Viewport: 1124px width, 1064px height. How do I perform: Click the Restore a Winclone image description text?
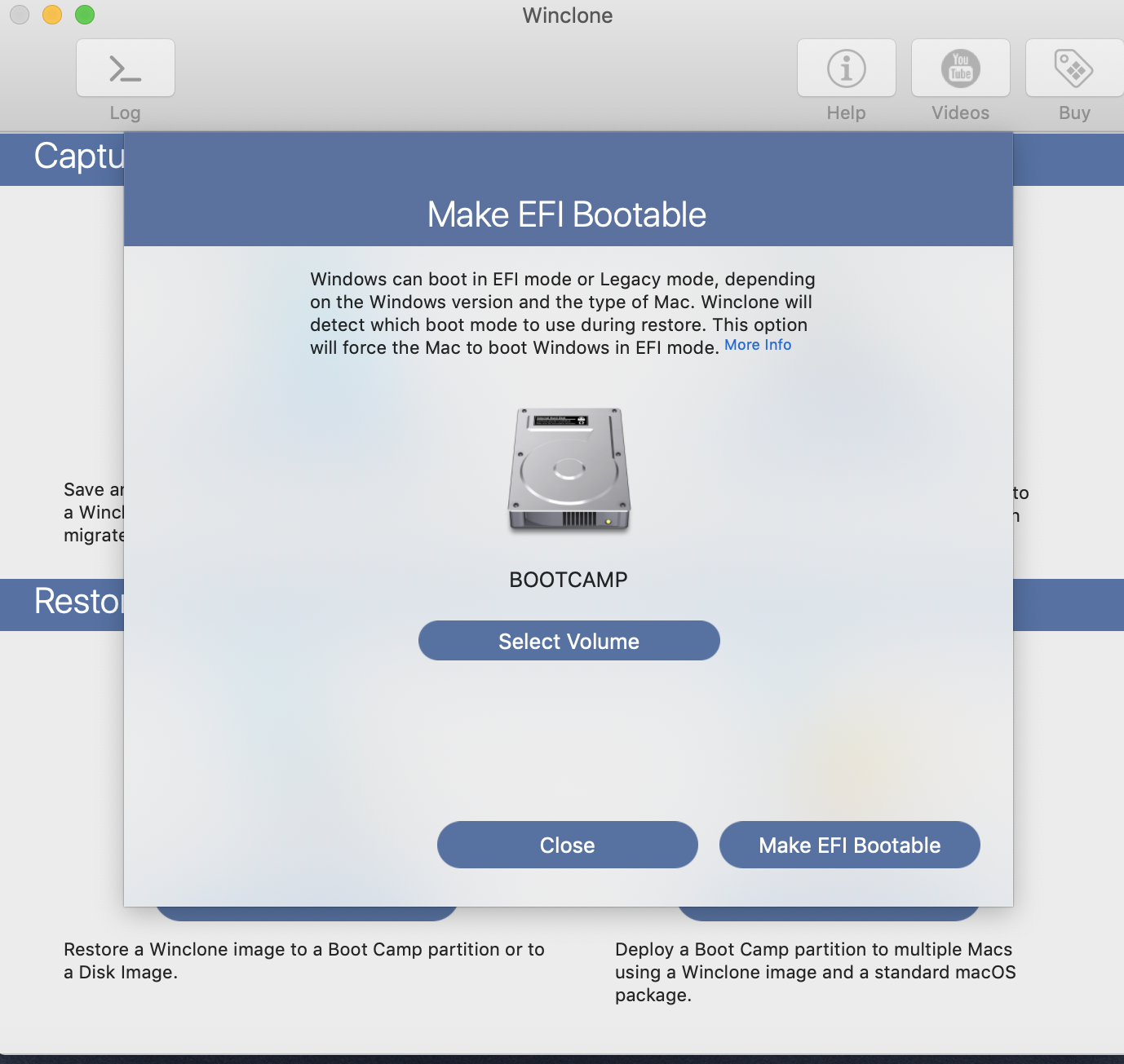(304, 960)
